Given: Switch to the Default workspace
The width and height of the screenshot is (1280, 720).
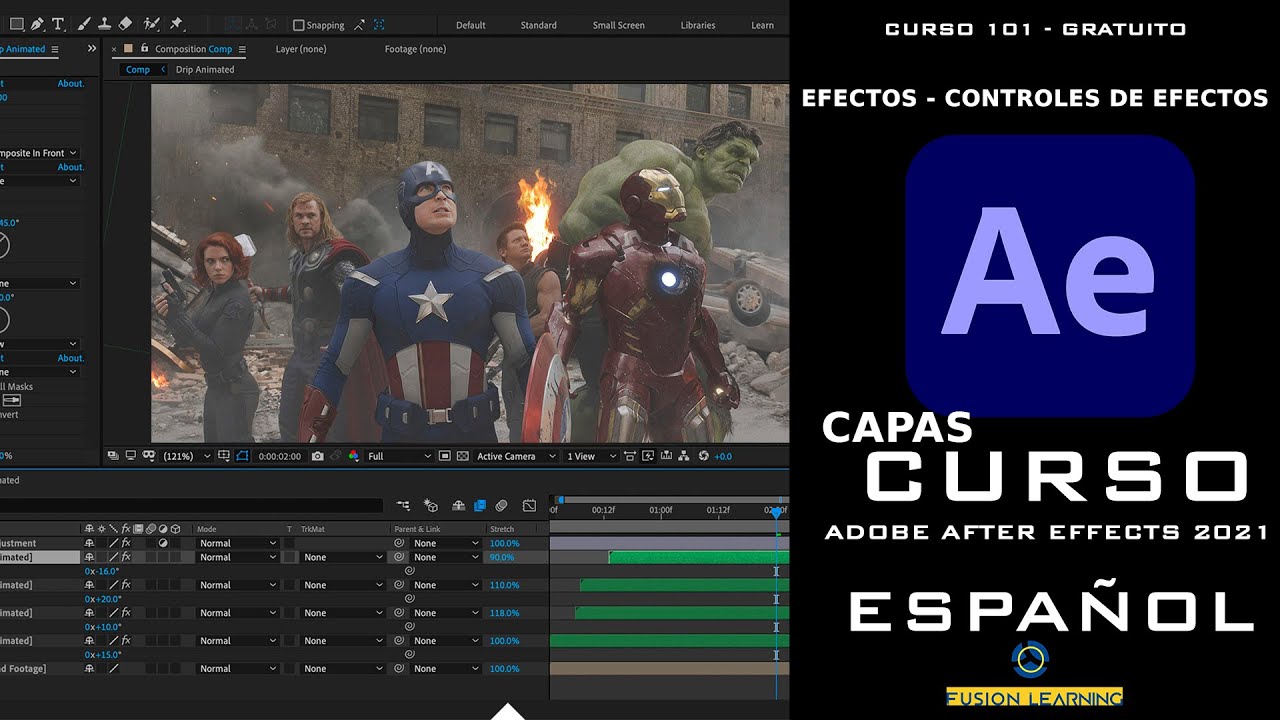Looking at the screenshot, I should tap(470, 25).
